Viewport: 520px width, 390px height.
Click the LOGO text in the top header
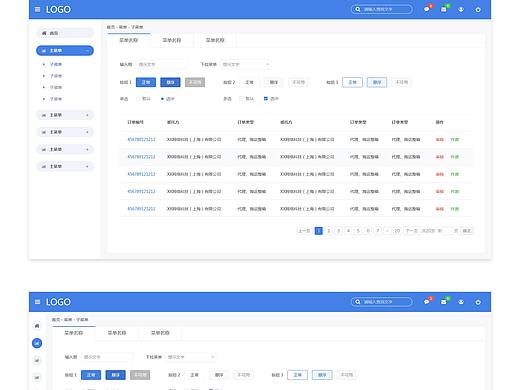58,9
